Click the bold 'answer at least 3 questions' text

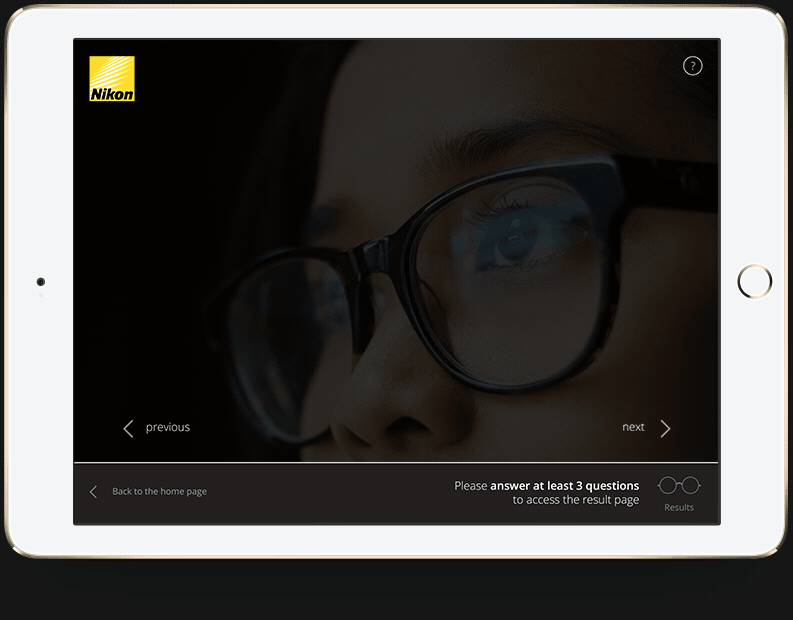point(564,486)
